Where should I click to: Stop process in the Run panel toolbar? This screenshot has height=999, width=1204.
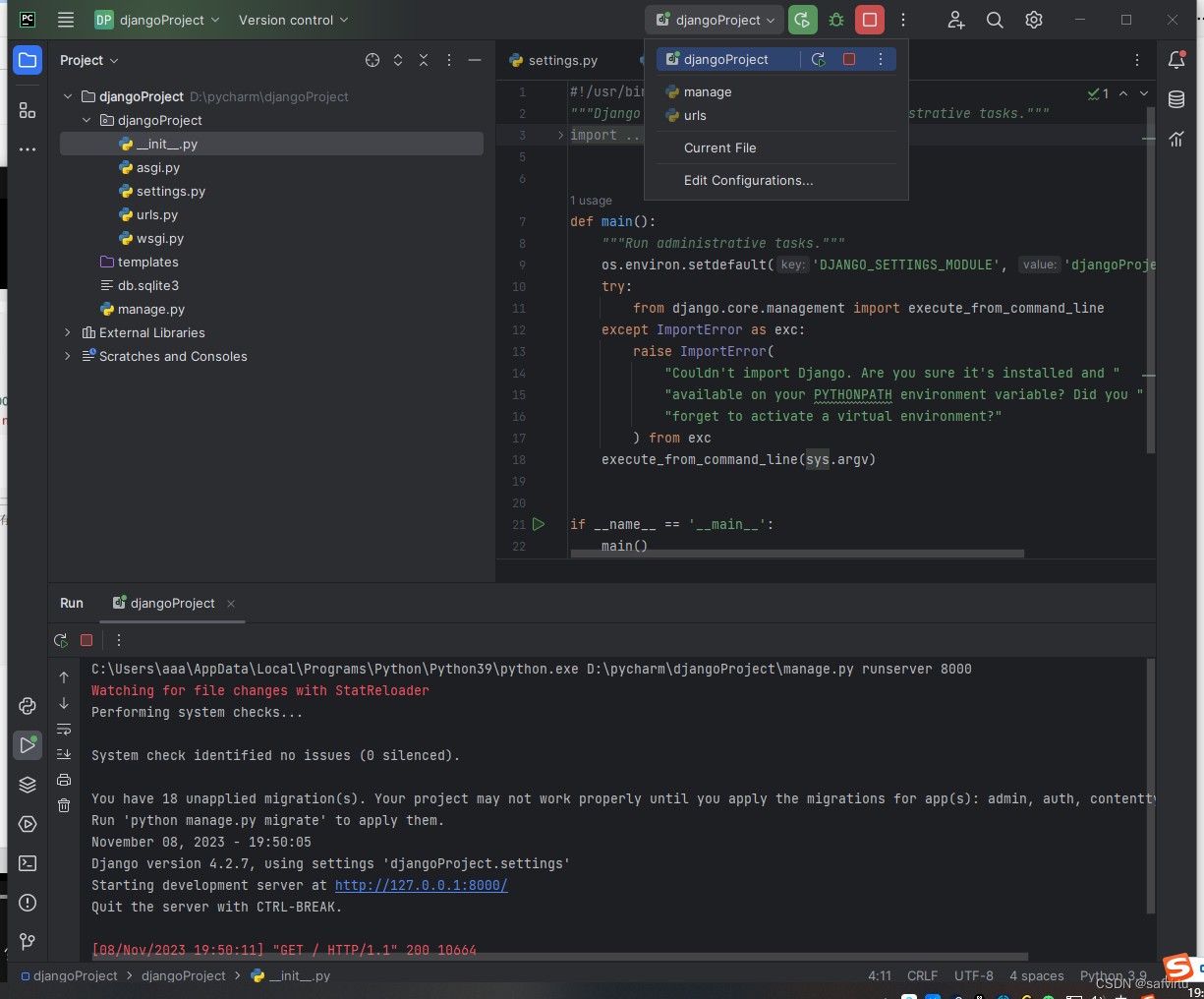(x=86, y=640)
